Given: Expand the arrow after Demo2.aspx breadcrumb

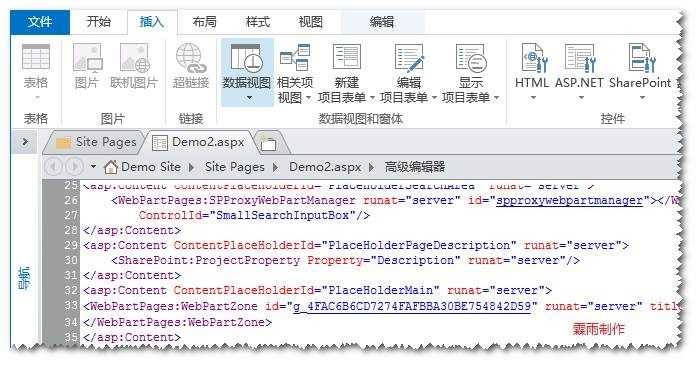Looking at the screenshot, I should 371,167.
